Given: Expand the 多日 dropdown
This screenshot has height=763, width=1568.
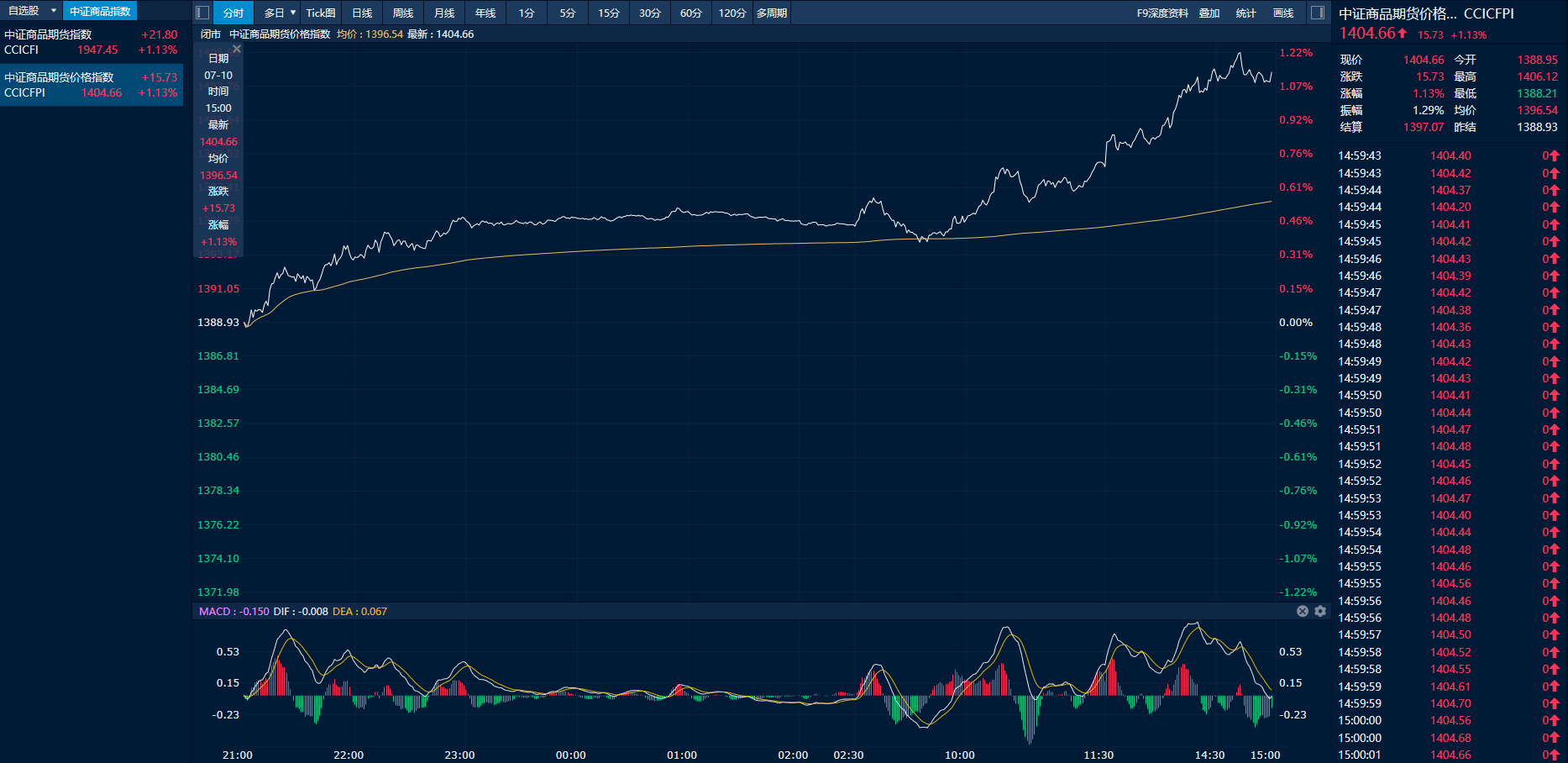Looking at the screenshot, I should click(x=293, y=13).
